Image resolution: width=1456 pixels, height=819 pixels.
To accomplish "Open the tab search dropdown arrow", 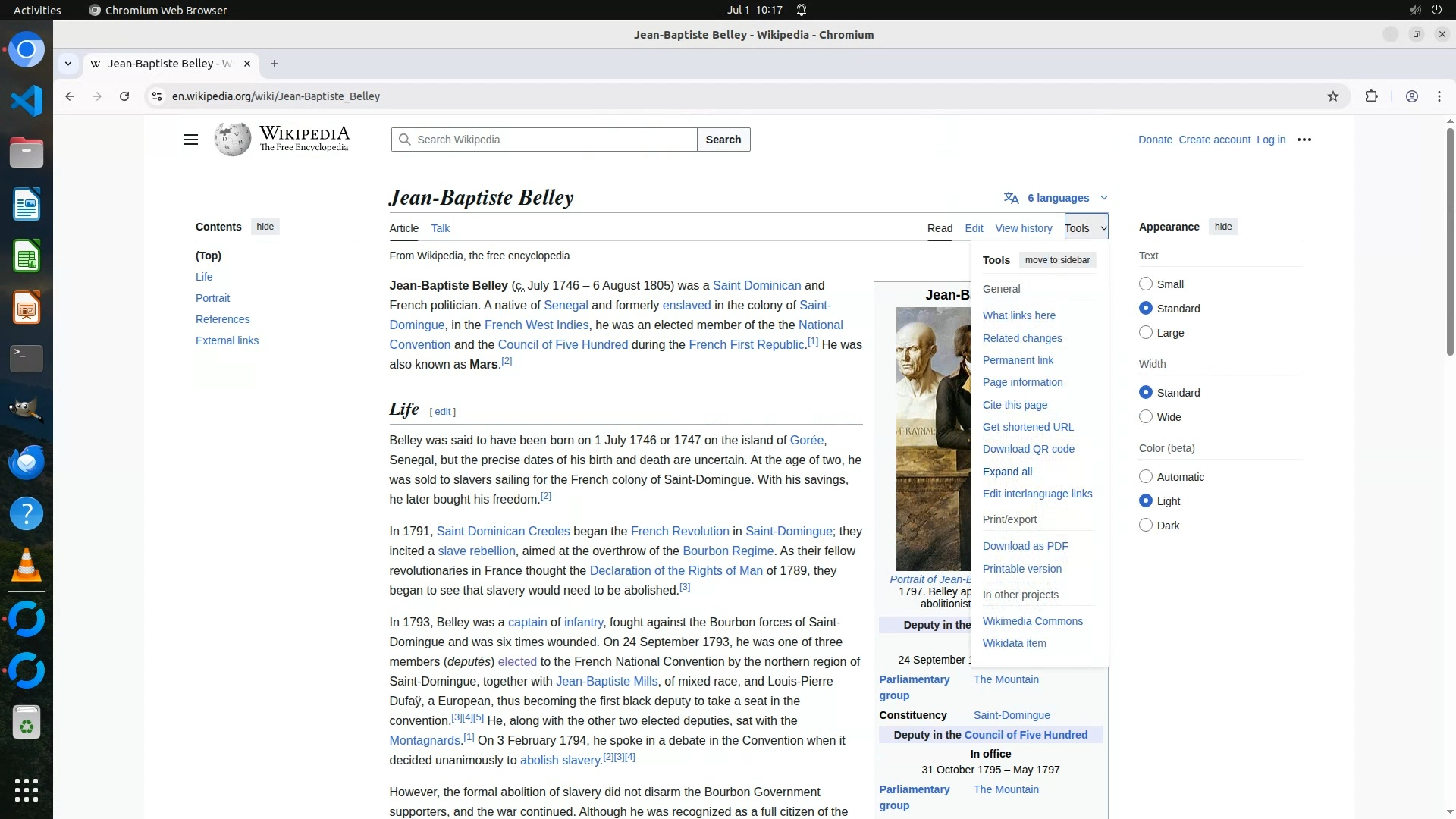I will point(68,64).
